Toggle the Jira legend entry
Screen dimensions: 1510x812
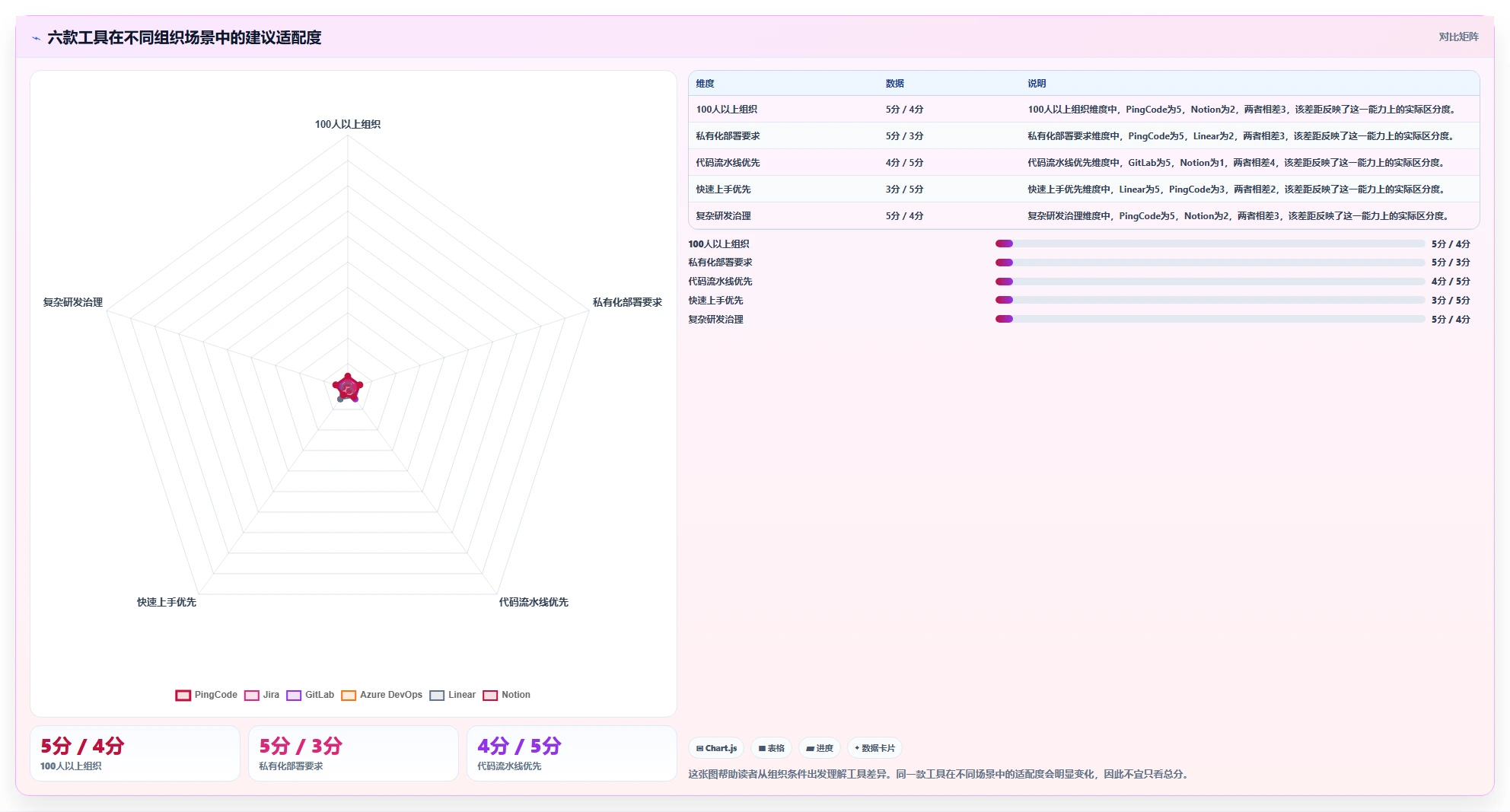262,695
